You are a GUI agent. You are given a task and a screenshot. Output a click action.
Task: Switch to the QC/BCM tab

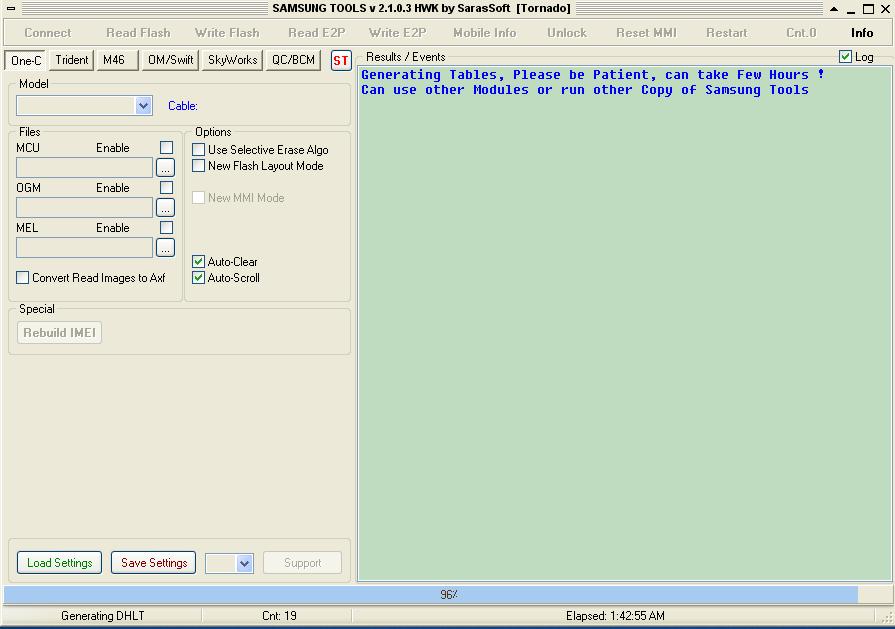[x=293, y=60]
